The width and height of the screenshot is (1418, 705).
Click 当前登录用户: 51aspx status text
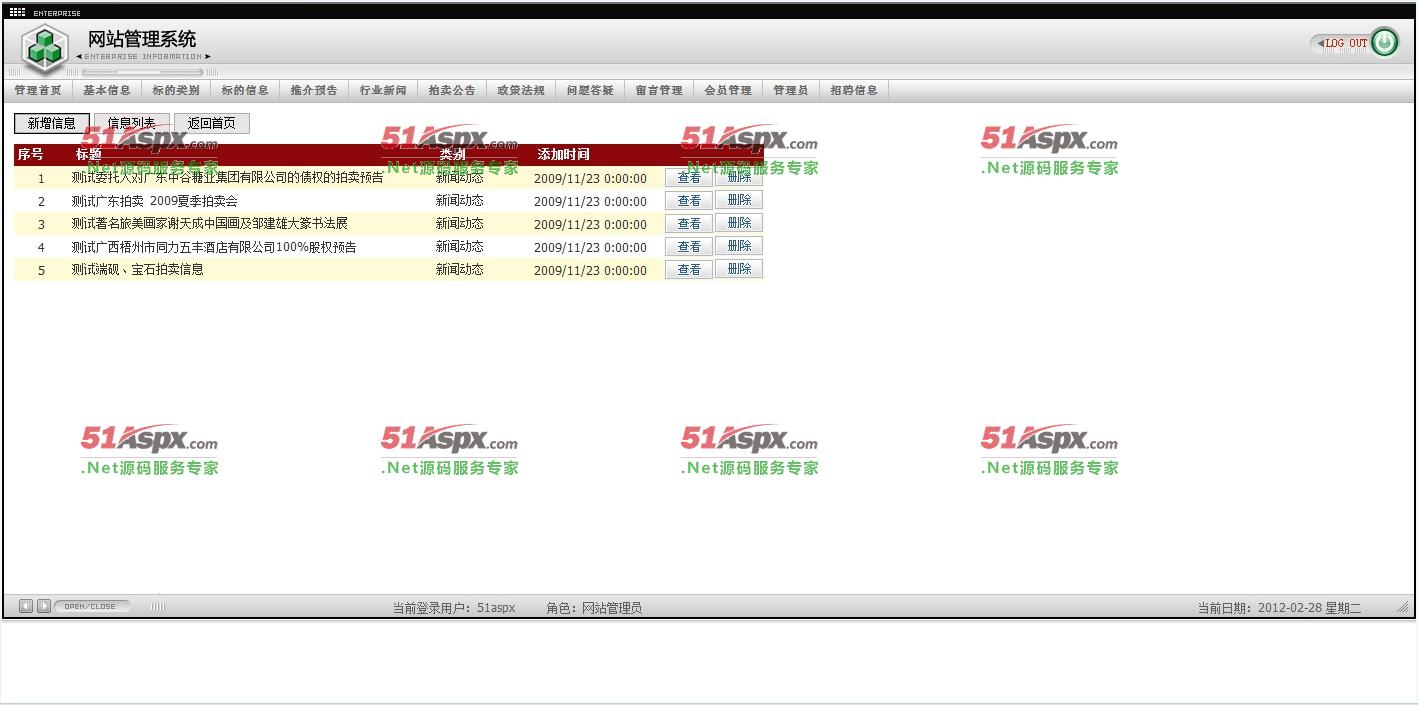click(454, 607)
